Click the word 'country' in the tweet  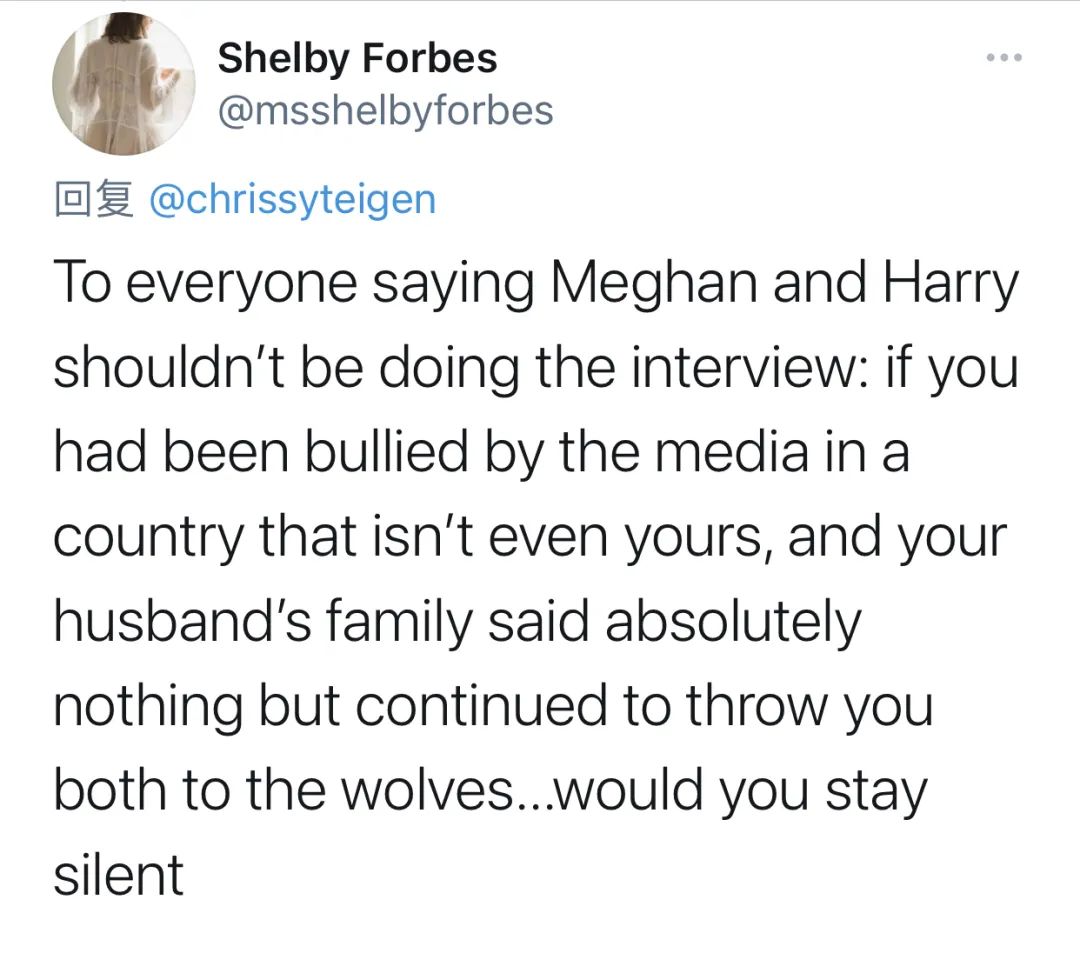click(x=149, y=538)
